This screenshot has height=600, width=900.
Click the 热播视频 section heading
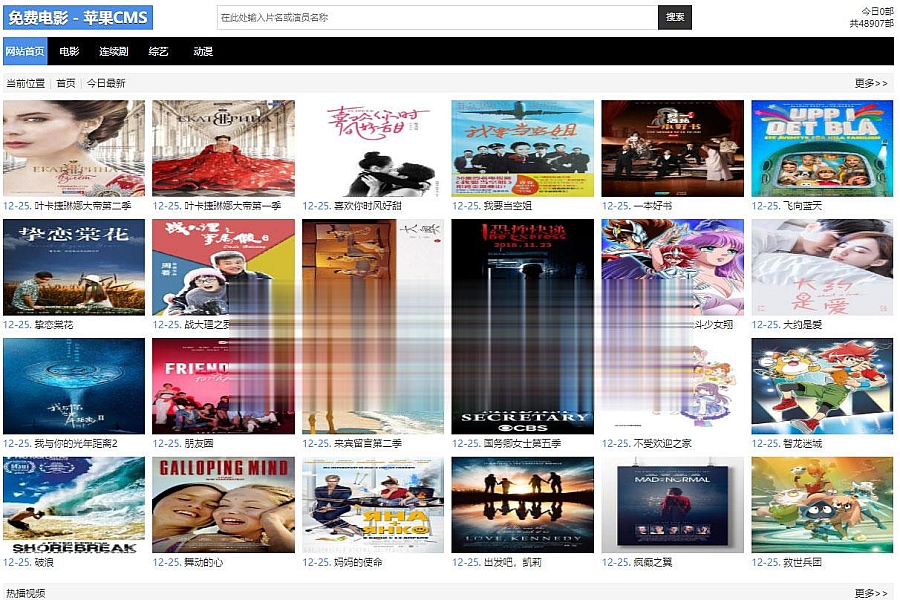(26, 593)
